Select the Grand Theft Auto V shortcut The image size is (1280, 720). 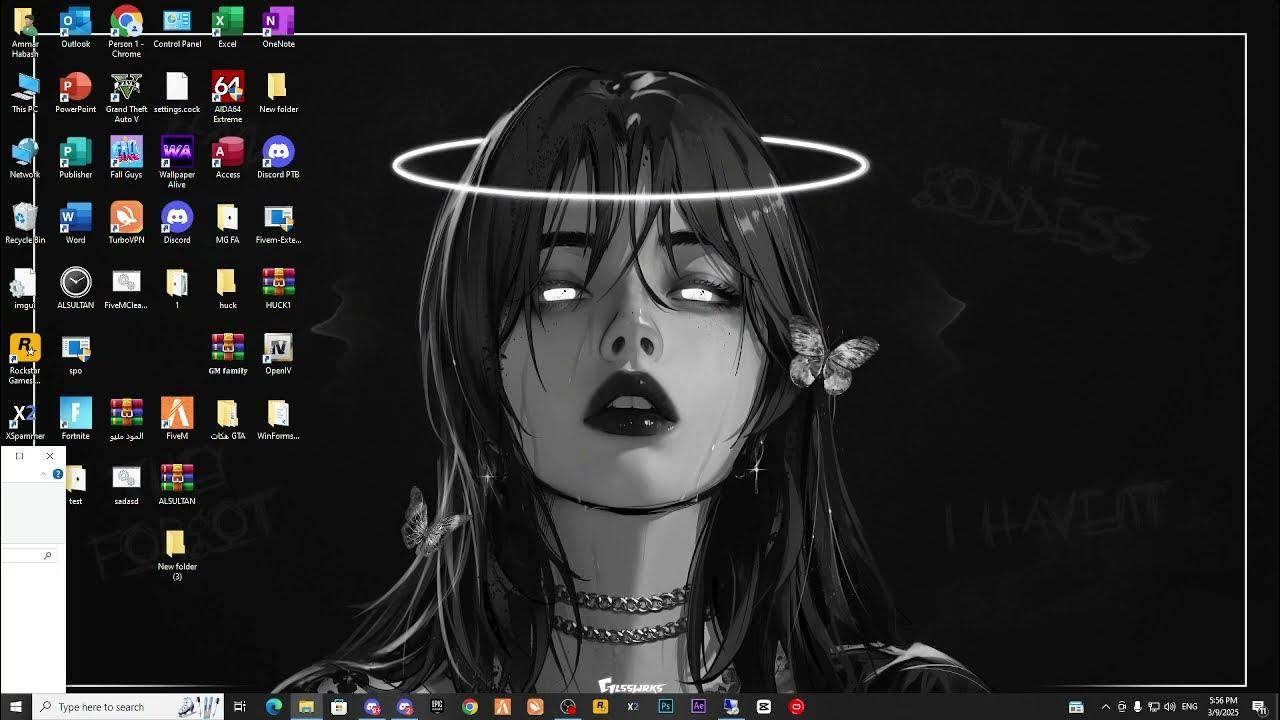[126, 98]
